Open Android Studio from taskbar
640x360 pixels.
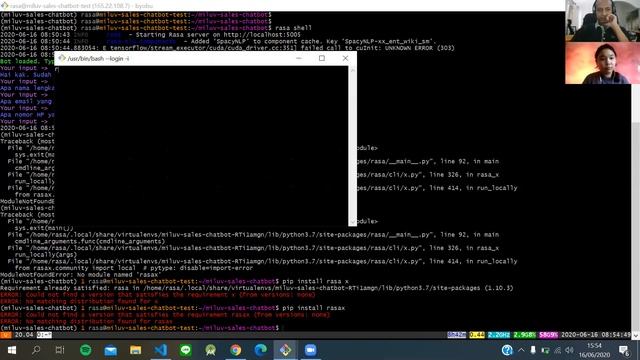coord(211,350)
